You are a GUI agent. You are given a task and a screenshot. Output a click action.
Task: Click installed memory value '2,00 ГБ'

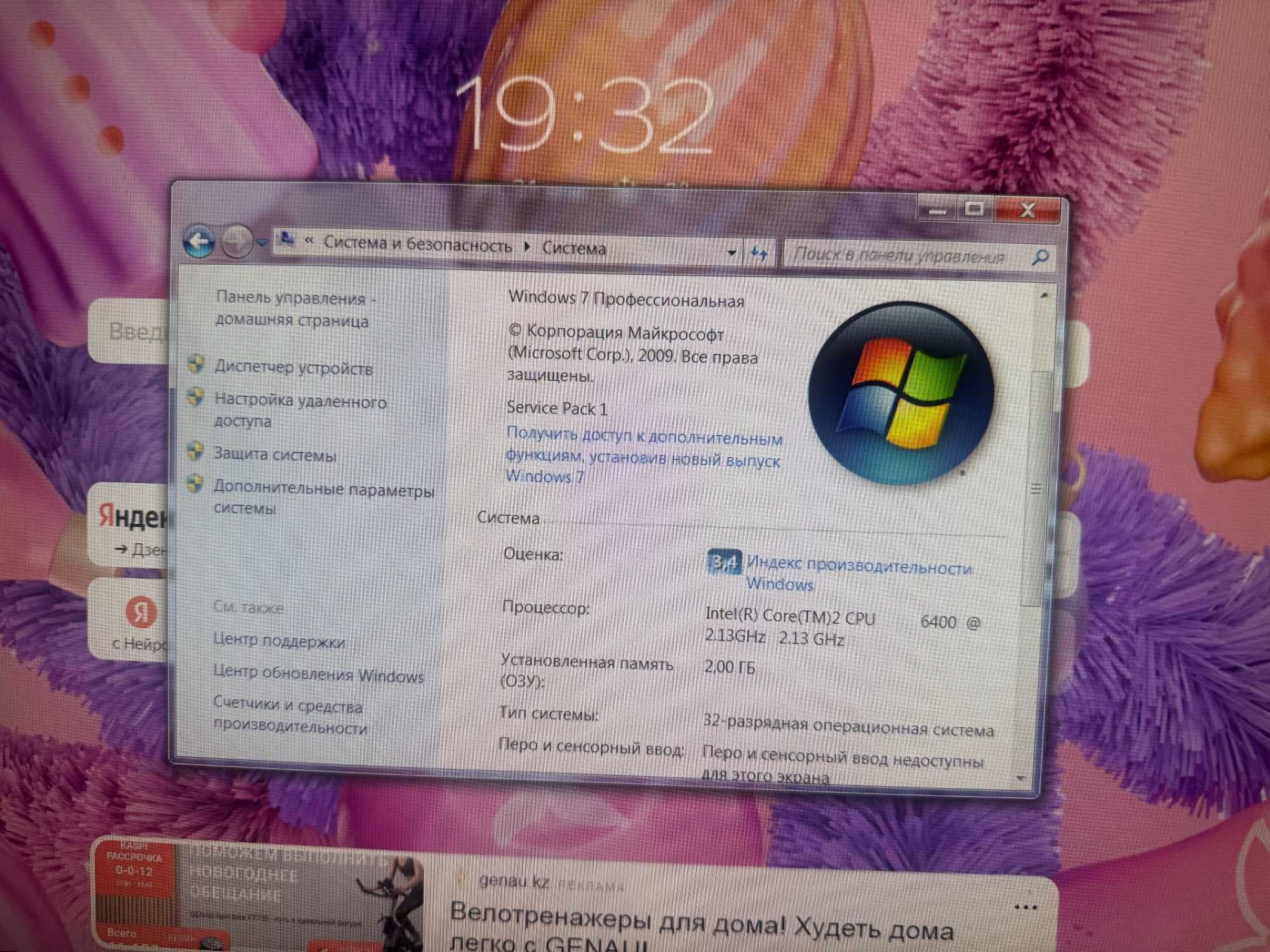[x=730, y=667]
